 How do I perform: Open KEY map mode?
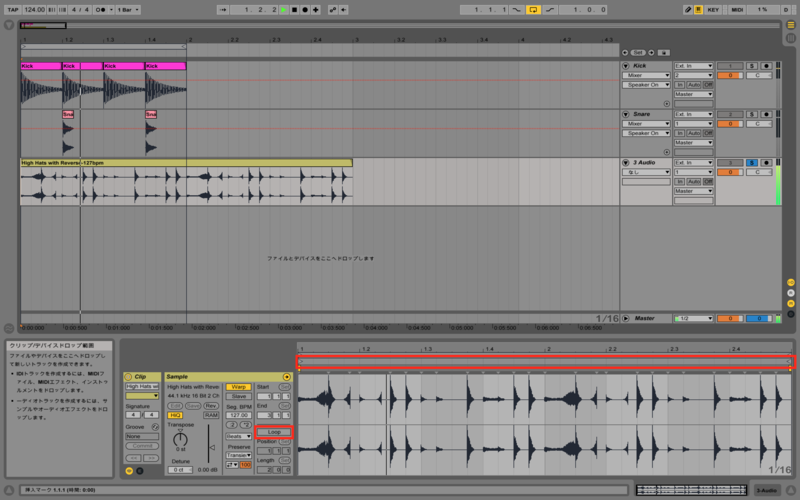click(713, 10)
